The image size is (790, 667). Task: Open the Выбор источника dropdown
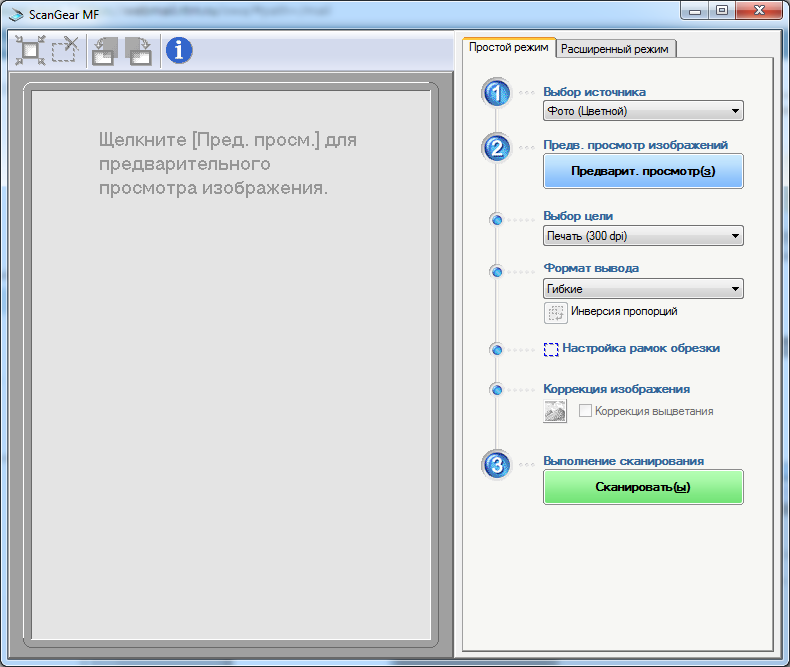point(643,111)
